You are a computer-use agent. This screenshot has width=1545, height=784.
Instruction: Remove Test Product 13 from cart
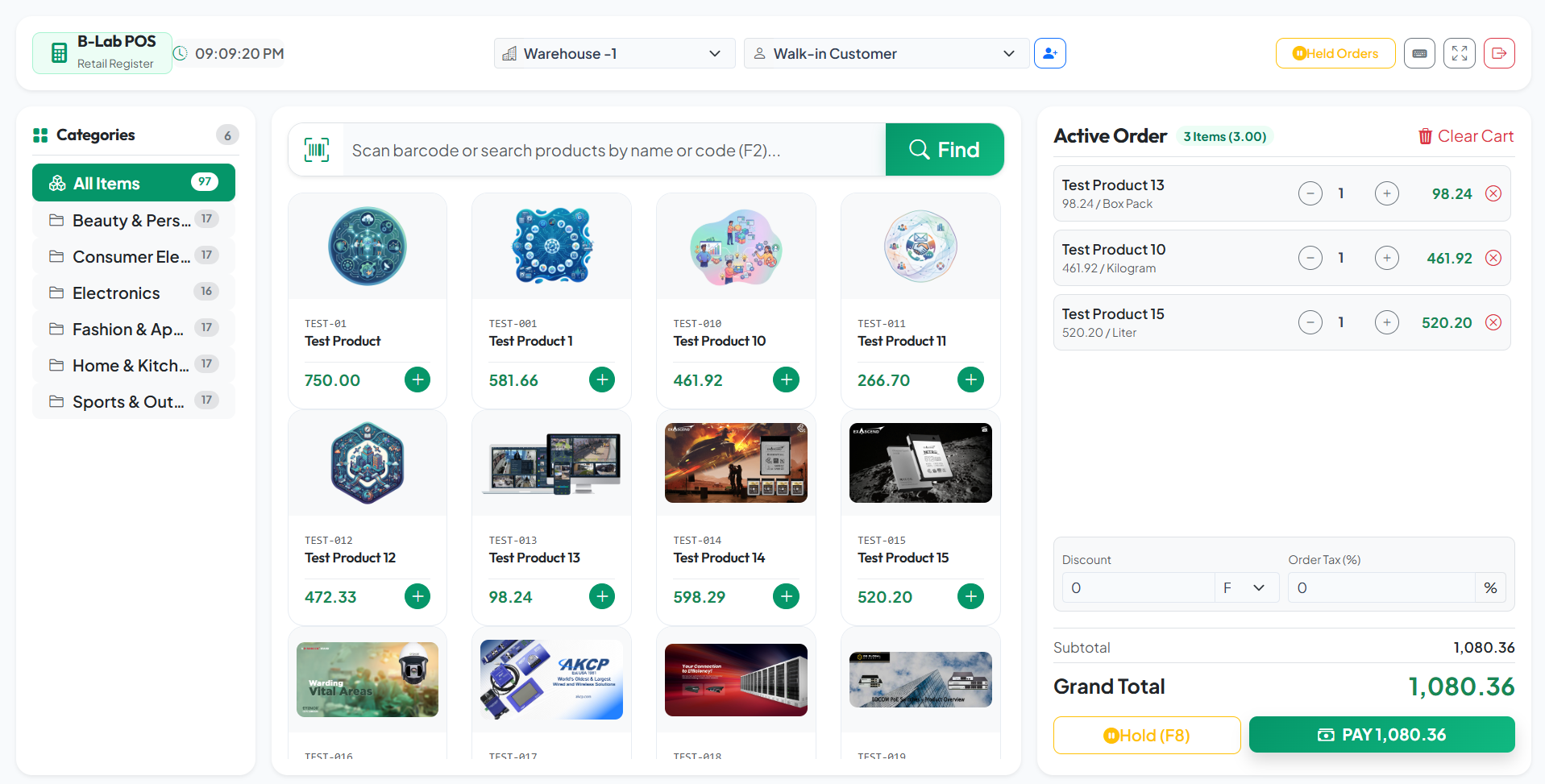1493,193
